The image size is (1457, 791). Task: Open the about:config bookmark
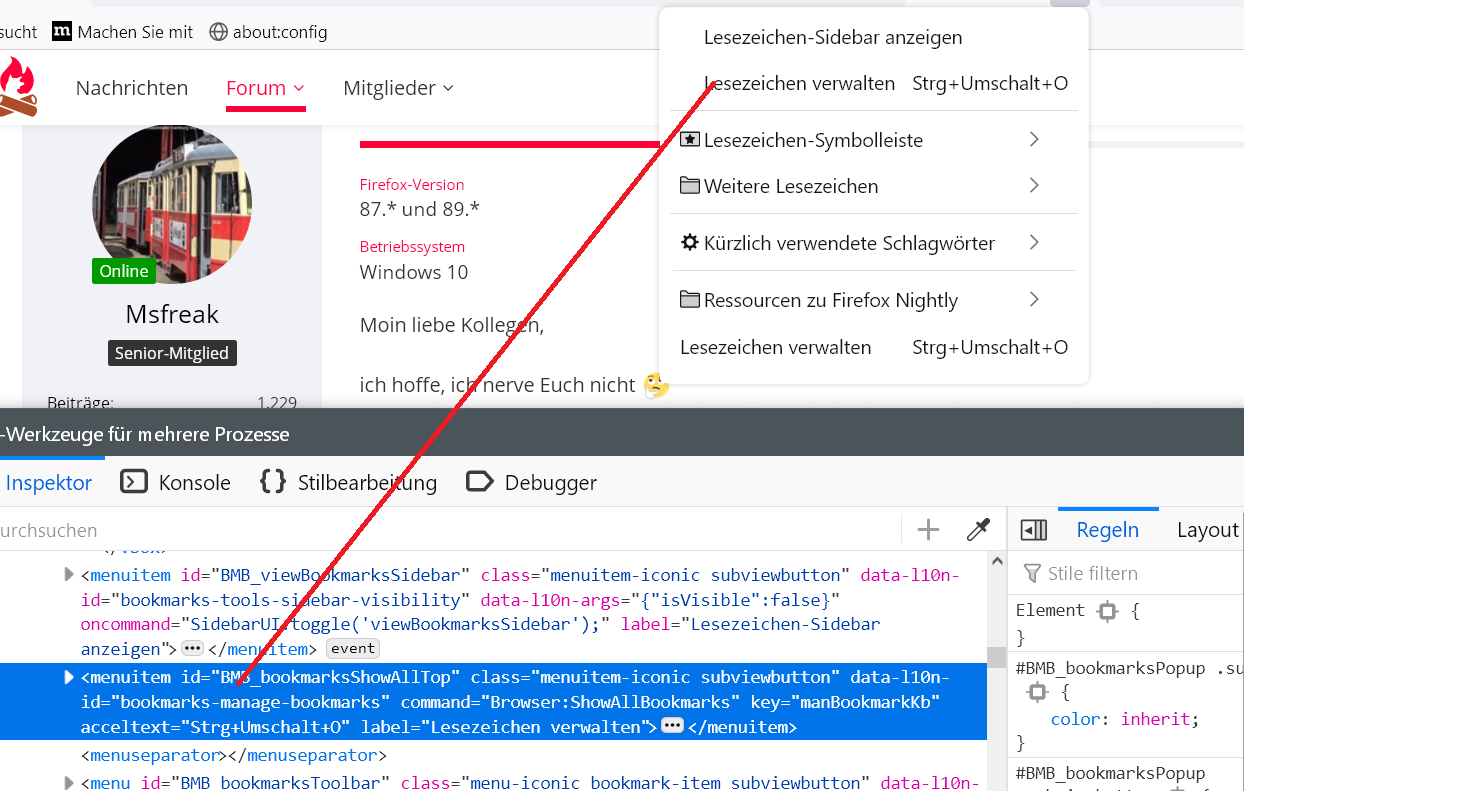click(x=268, y=32)
